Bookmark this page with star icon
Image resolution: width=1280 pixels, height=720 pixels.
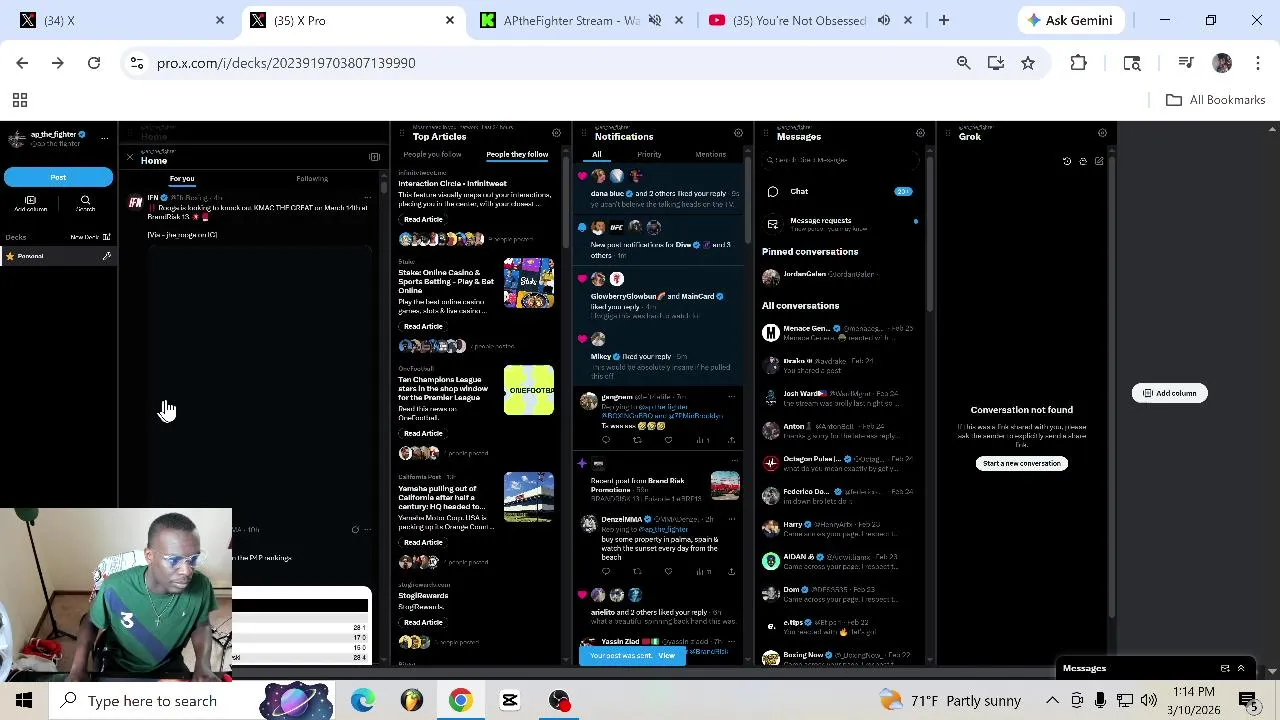[x=1028, y=63]
